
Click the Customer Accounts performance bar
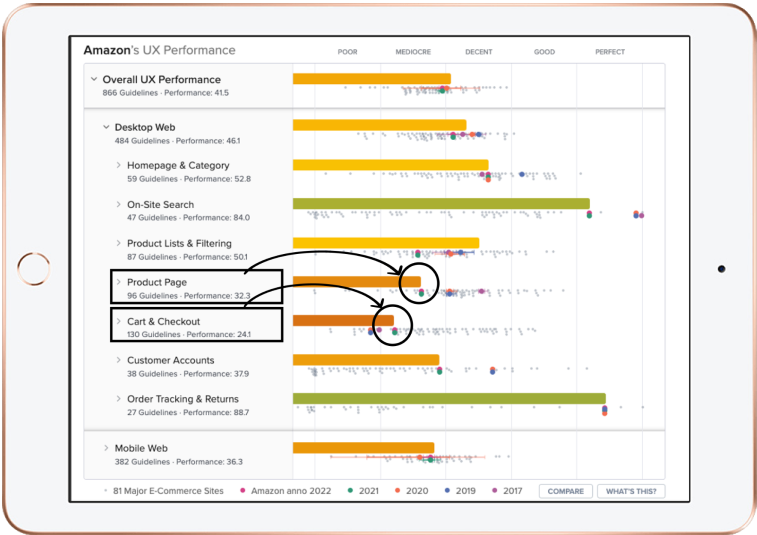(x=366, y=360)
